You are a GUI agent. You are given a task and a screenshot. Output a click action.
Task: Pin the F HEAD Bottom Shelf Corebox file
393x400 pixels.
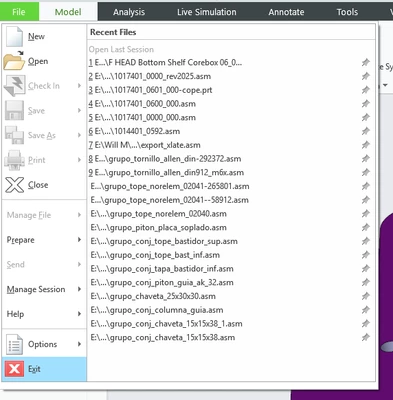pos(366,62)
